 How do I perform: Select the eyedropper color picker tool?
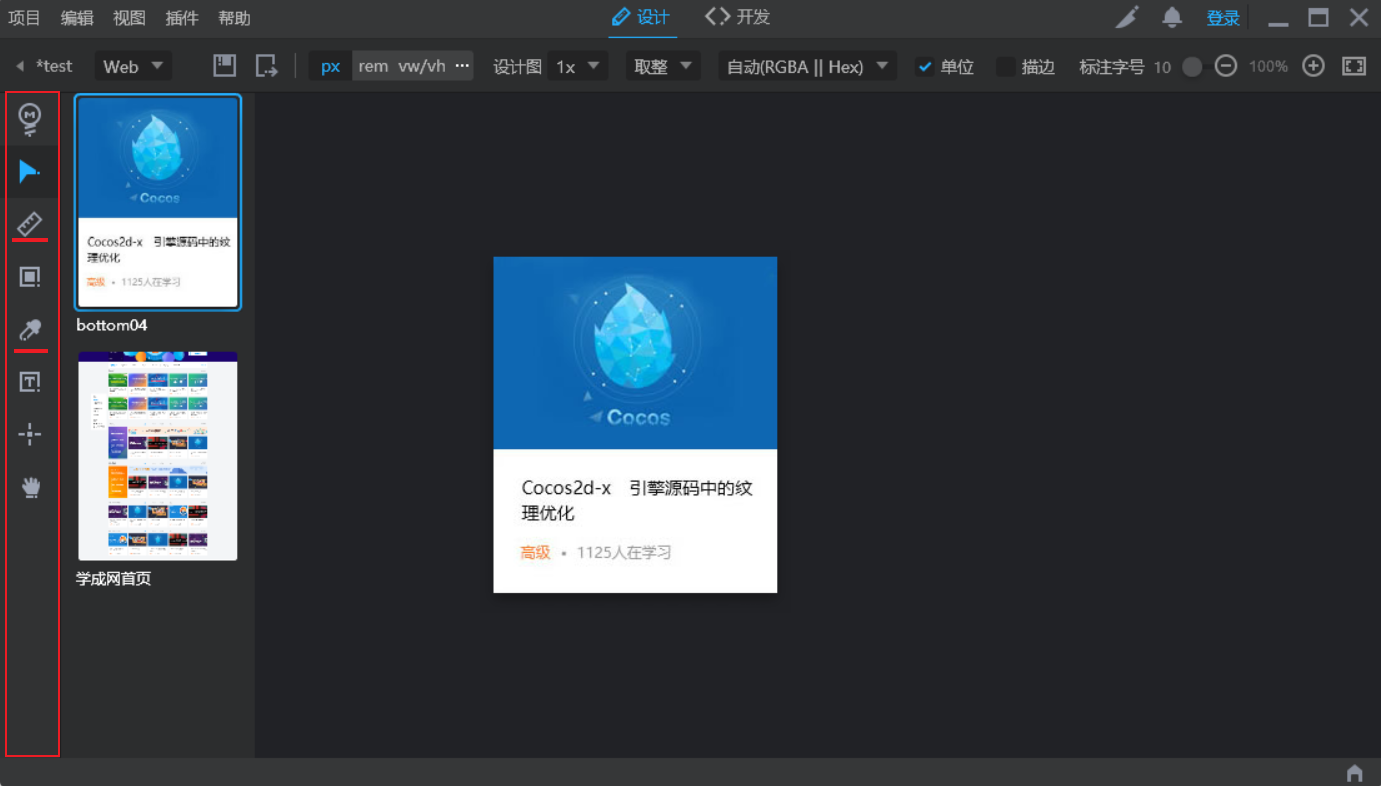30,329
